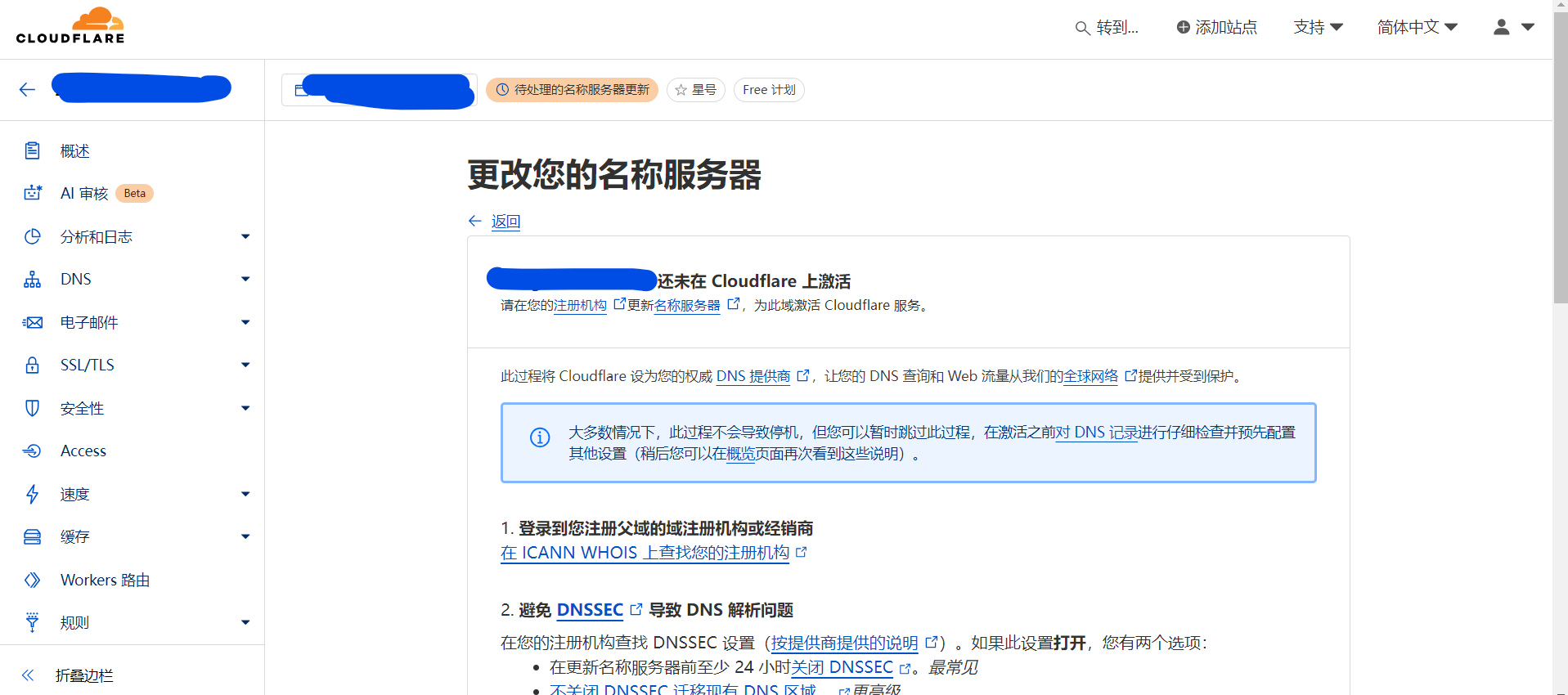Screen dimensions: 1568x695
Task: Click the user account avatar icon
Action: 1501,27
